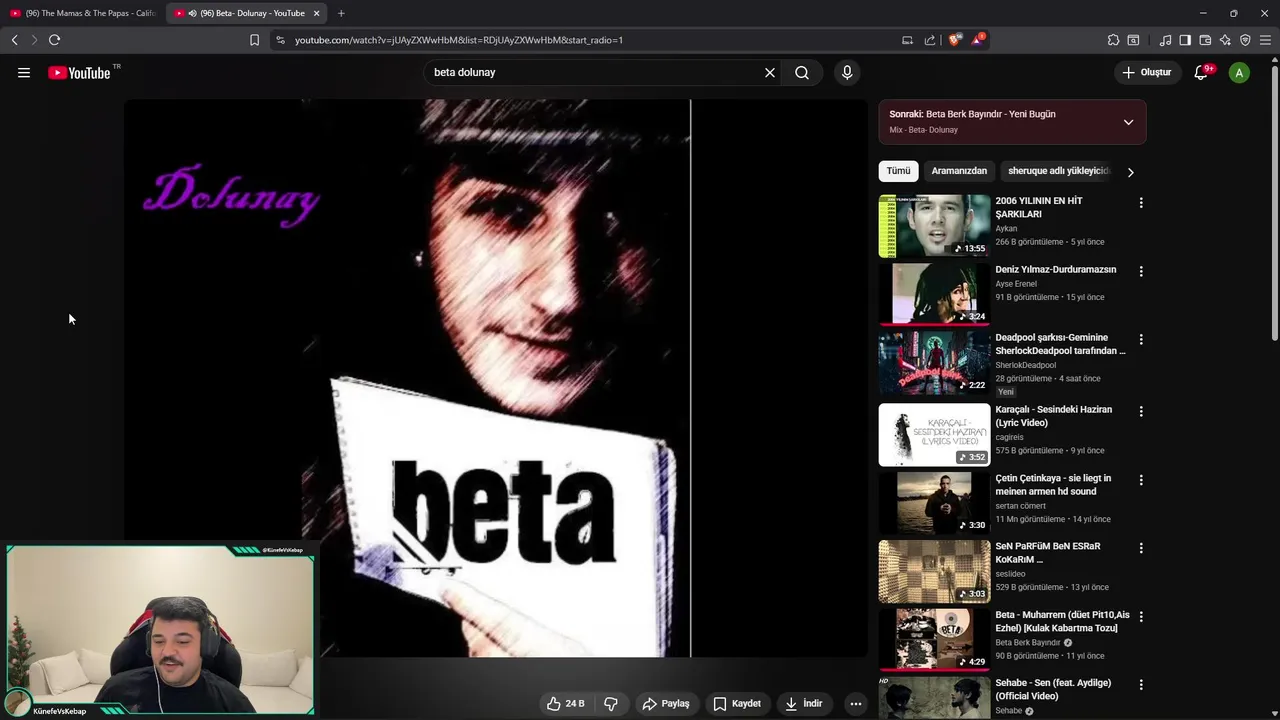Image resolution: width=1280 pixels, height=720 pixels.
Task: Open site info icon beside URL
Action: click(280, 40)
